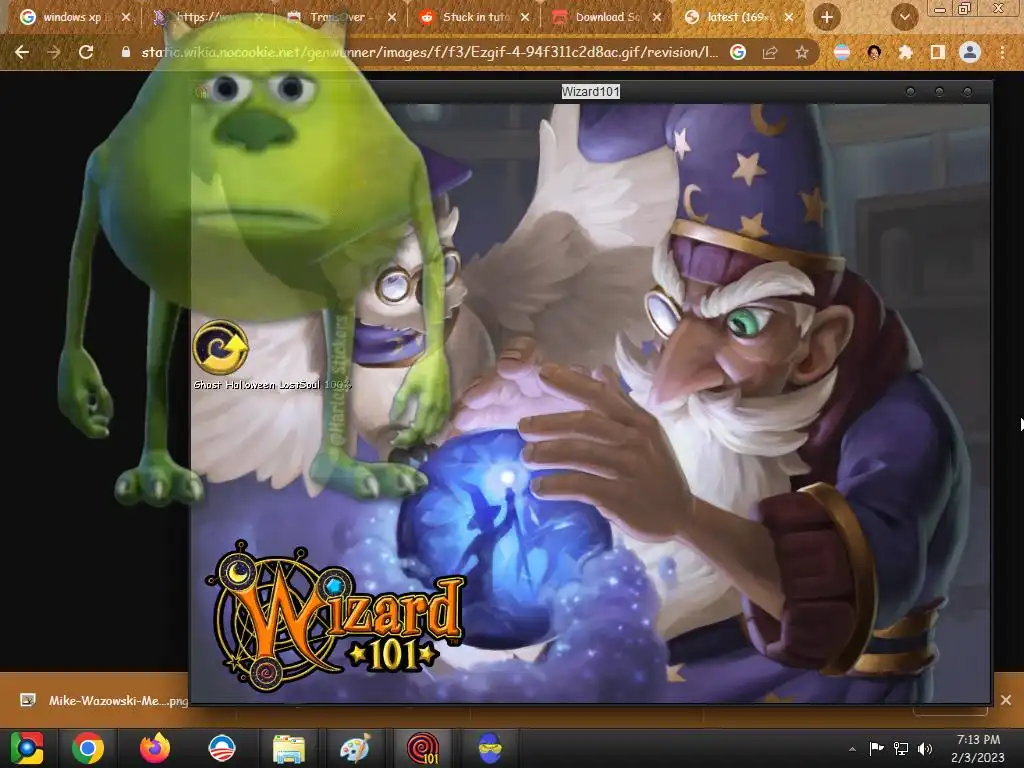Screen dimensions: 1024x768
Task: Open the blue masked-face taskbar app
Action: [x=490, y=748]
